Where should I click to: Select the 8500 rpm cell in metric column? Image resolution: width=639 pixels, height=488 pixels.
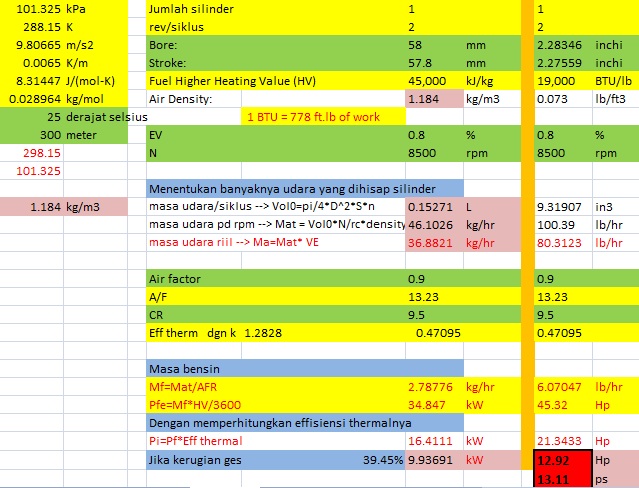pyautogui.click(x=434, y=153)
